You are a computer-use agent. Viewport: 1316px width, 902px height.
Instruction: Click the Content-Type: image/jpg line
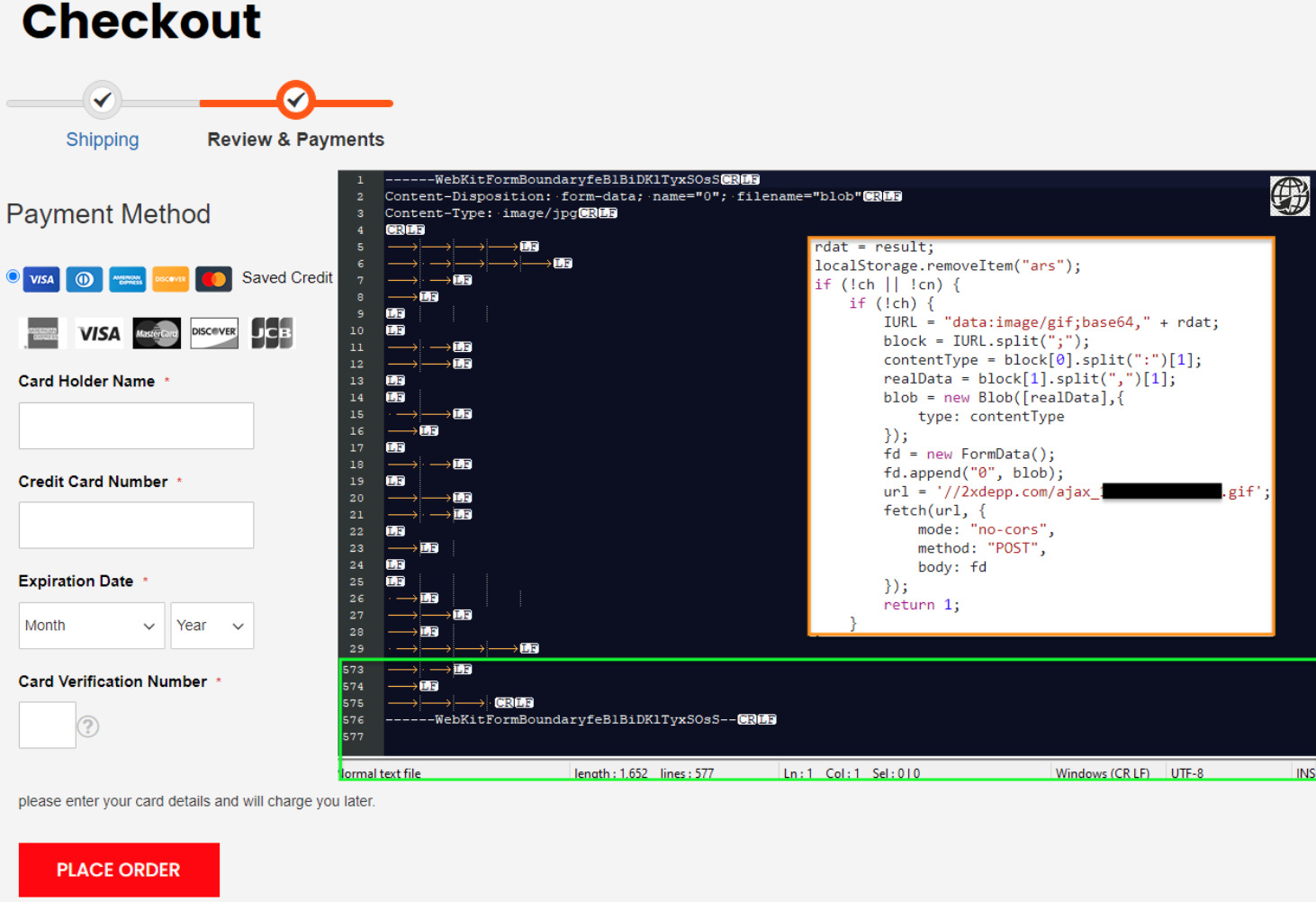point(500,213)
